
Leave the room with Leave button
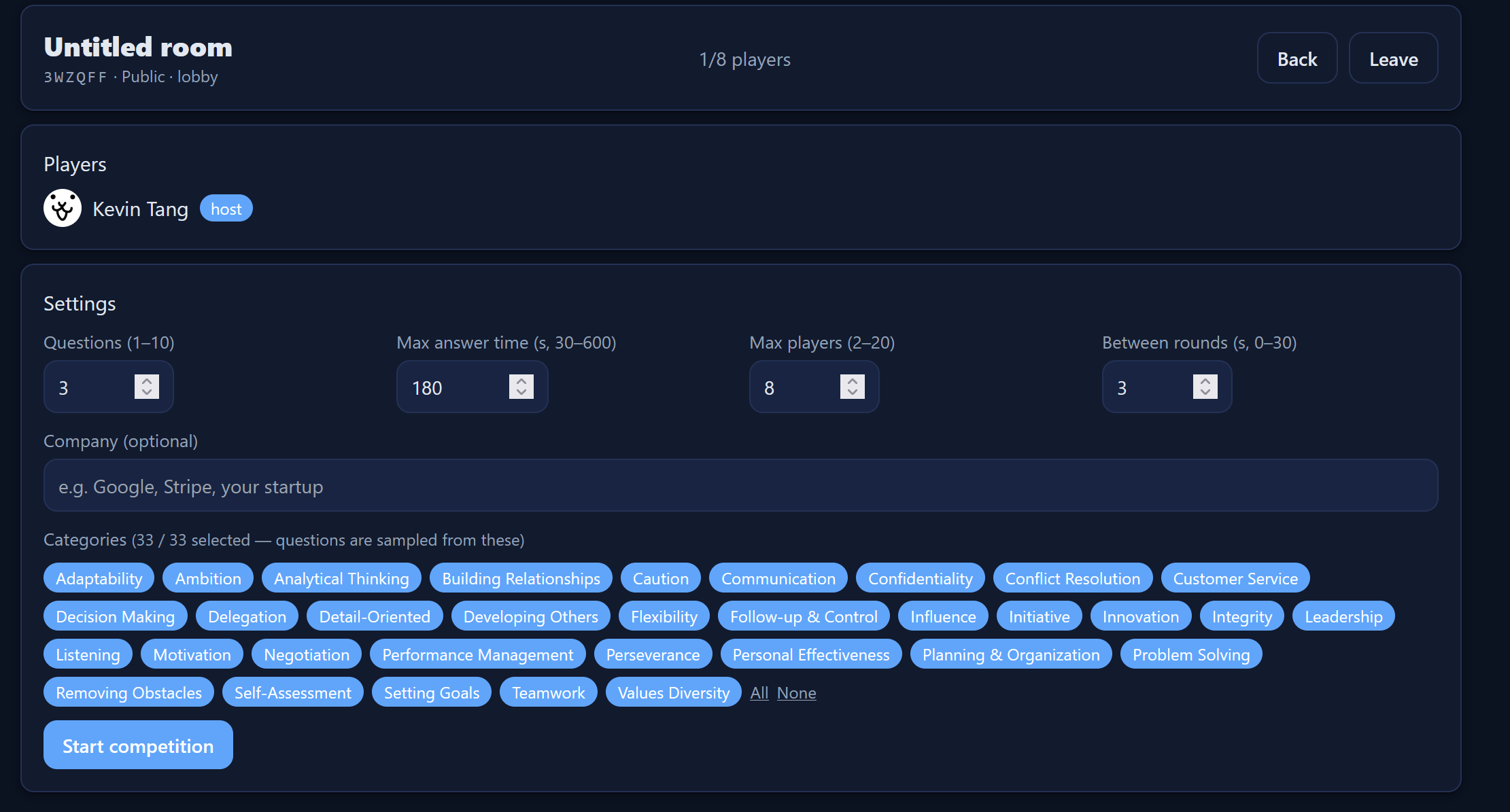tap(1393, 59)
